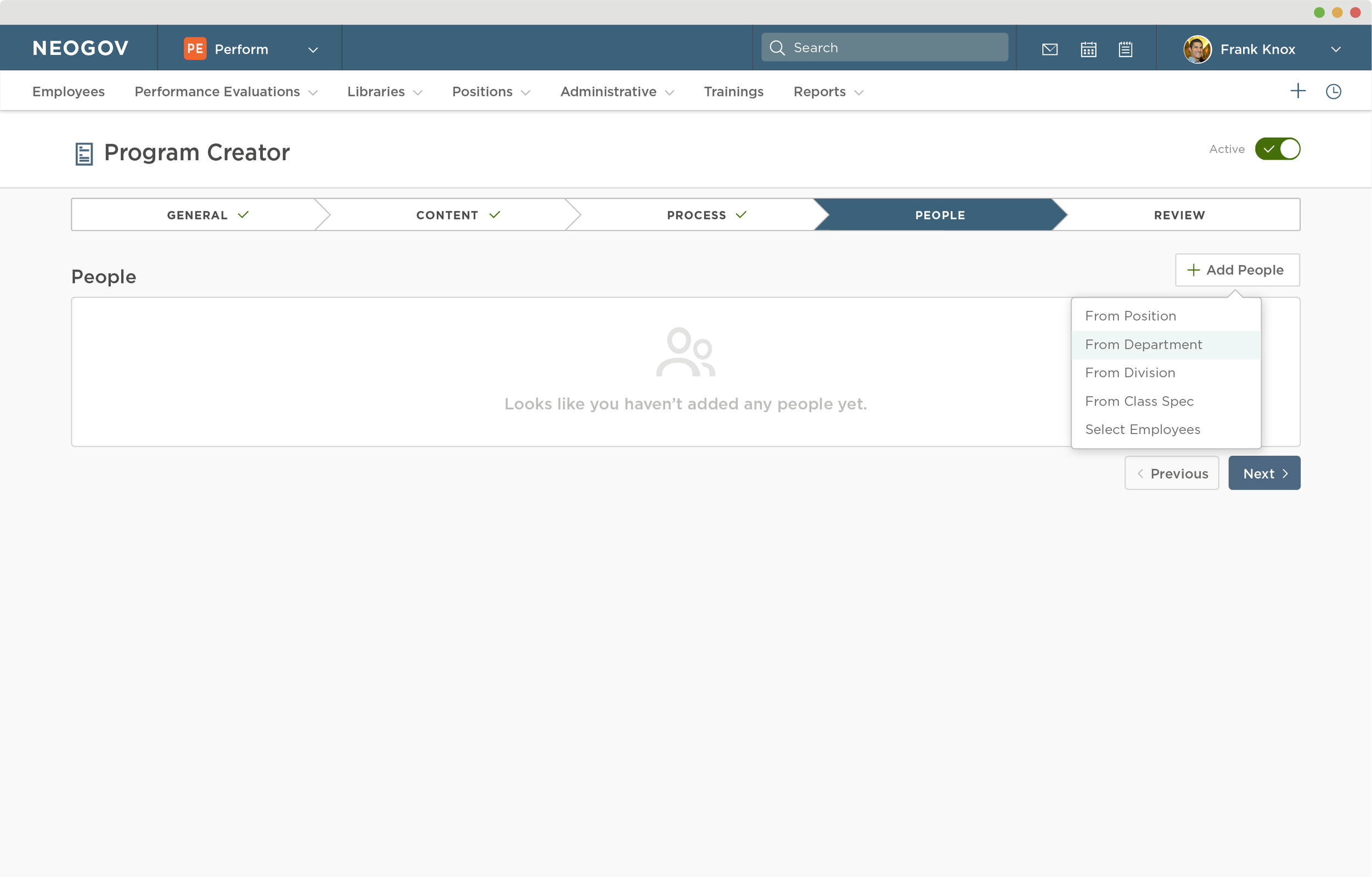This screenshot has height=877, width=1372.
Task: Click the plus quick-add icon in navbar
Action: pos(1298,91)
